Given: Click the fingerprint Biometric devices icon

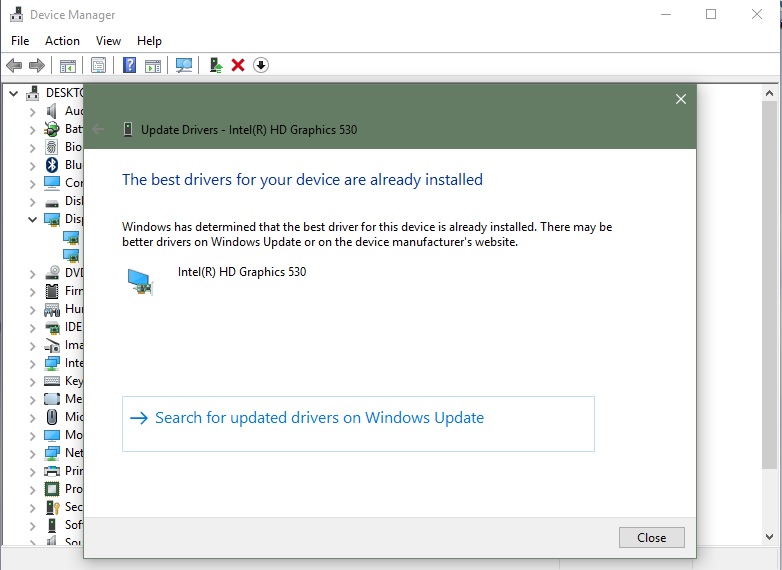Looking at the screenshot, I should click(52, 147).
